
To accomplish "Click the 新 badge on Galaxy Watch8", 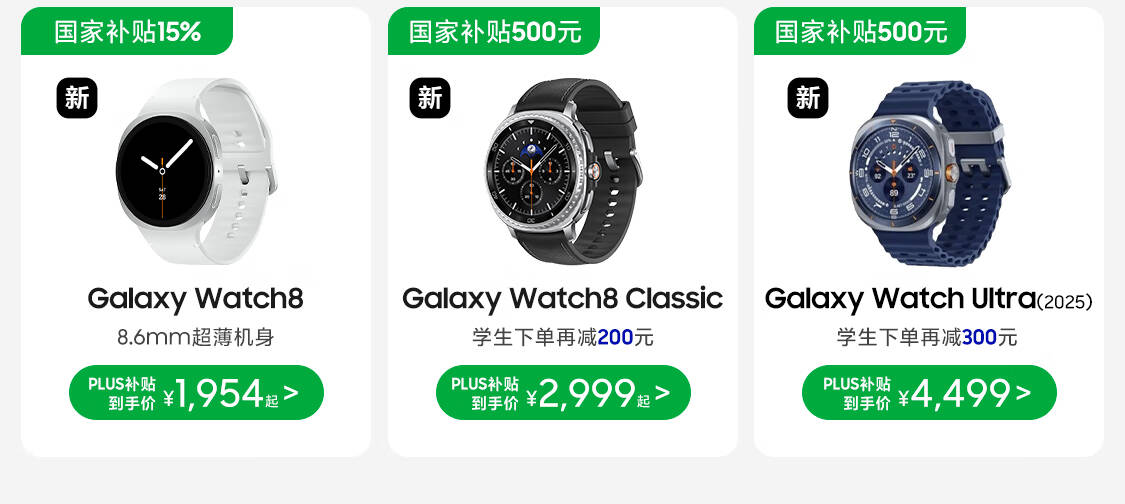I will (77, 98).
